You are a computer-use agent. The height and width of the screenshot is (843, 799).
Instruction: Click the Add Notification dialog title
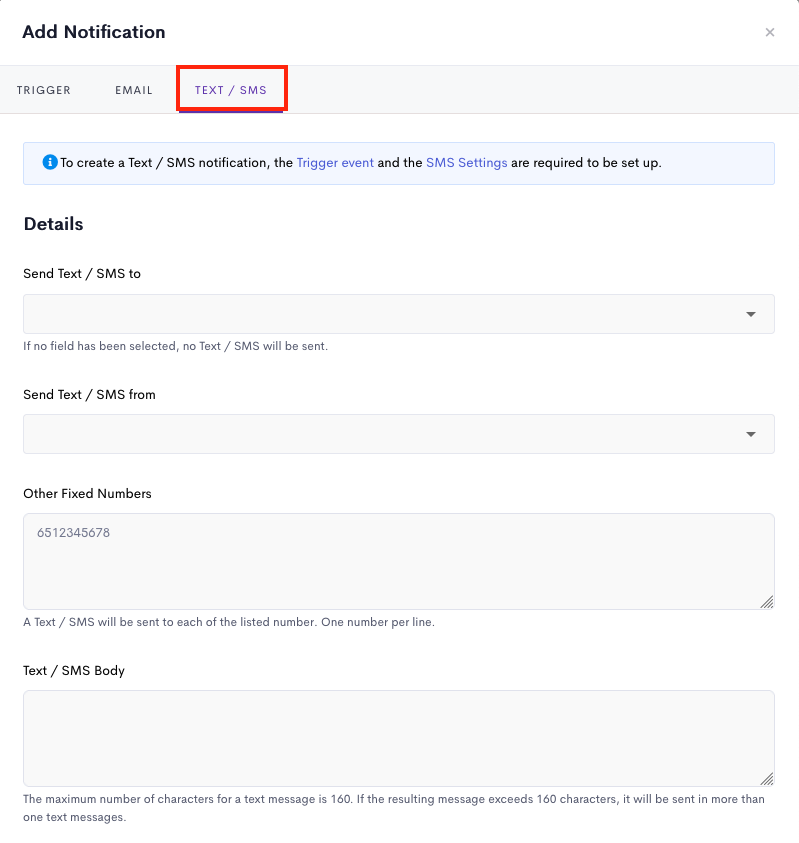[94, 32]
